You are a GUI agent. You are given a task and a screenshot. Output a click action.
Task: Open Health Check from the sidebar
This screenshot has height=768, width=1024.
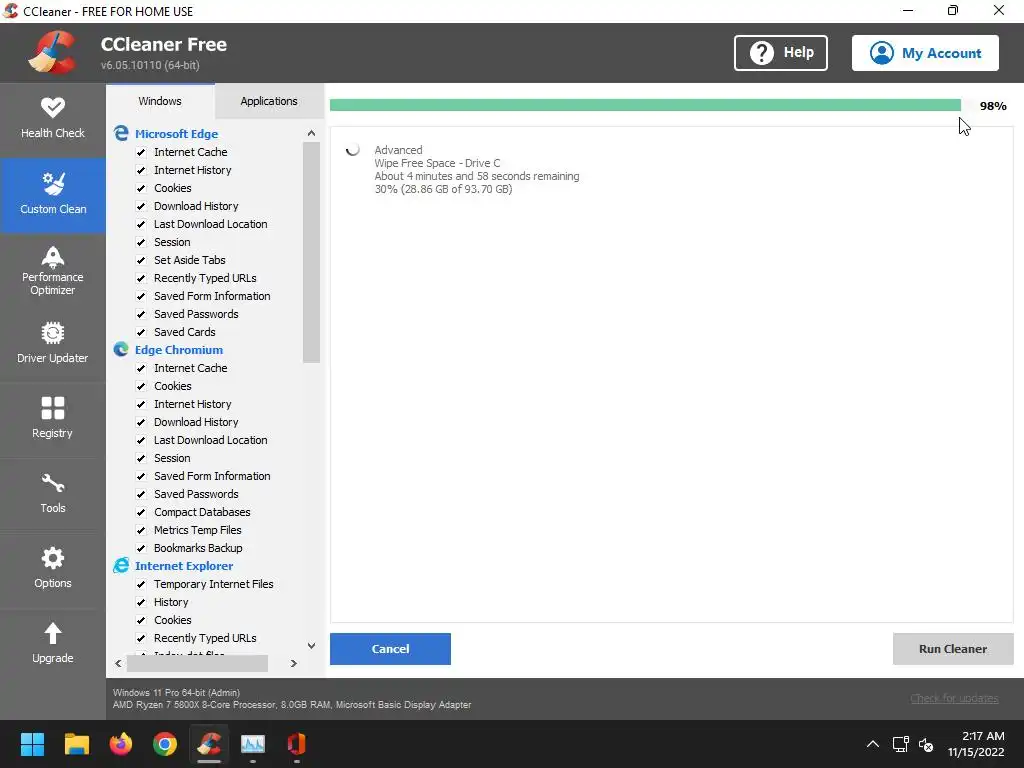[52, 119]
